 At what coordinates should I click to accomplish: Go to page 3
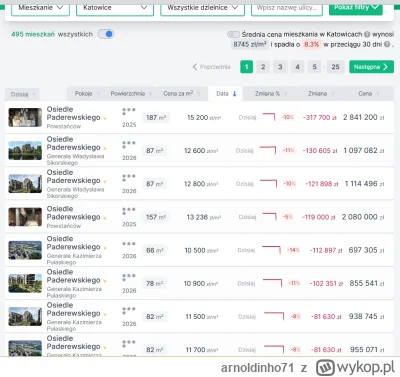tap(280, 67)
